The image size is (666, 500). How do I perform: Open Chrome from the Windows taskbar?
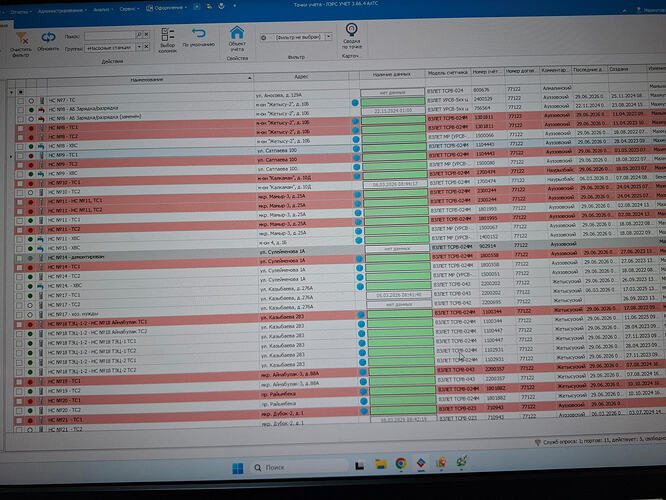[x=401, y=463]
